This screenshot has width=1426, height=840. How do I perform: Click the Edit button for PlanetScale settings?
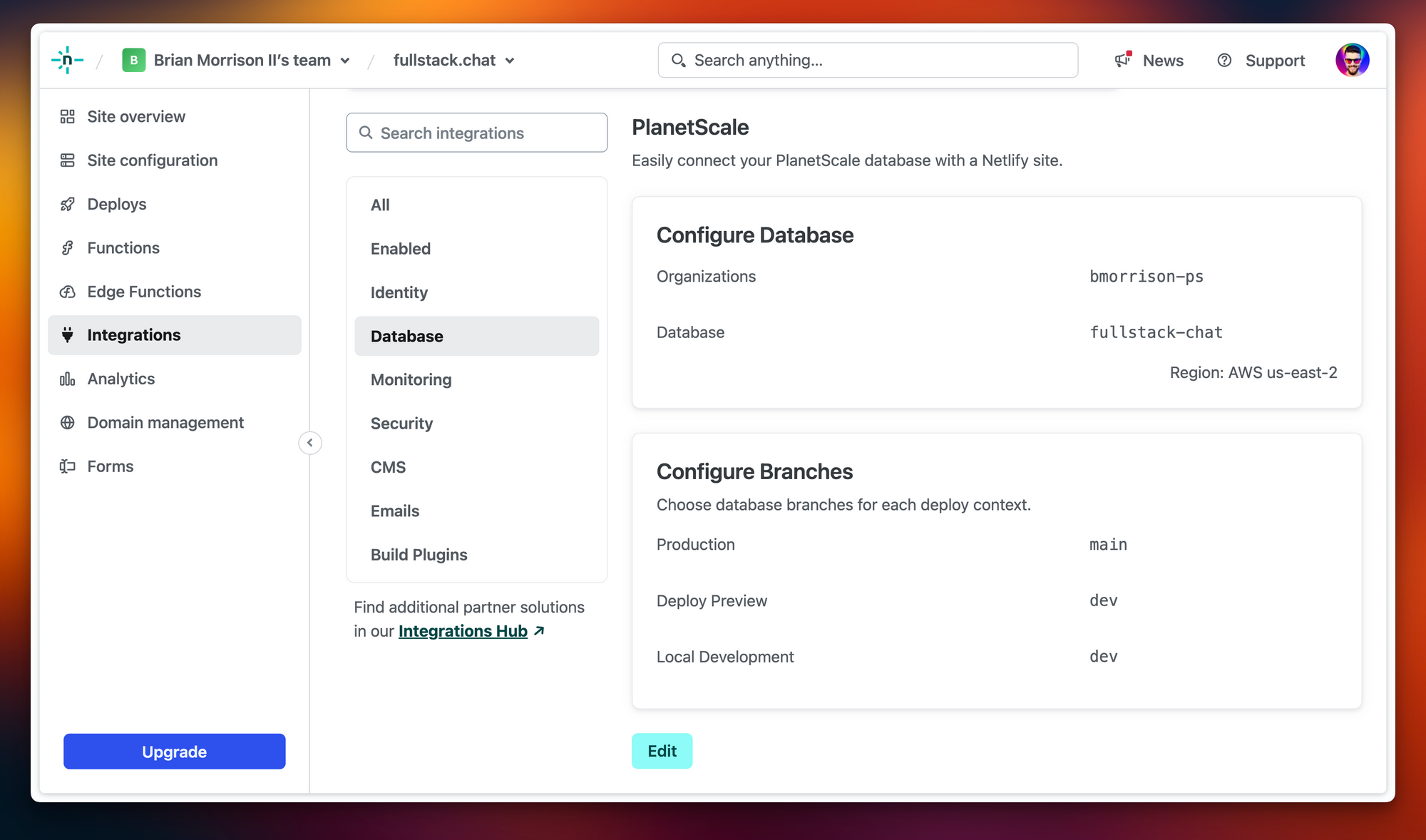(x=662, y=751)
